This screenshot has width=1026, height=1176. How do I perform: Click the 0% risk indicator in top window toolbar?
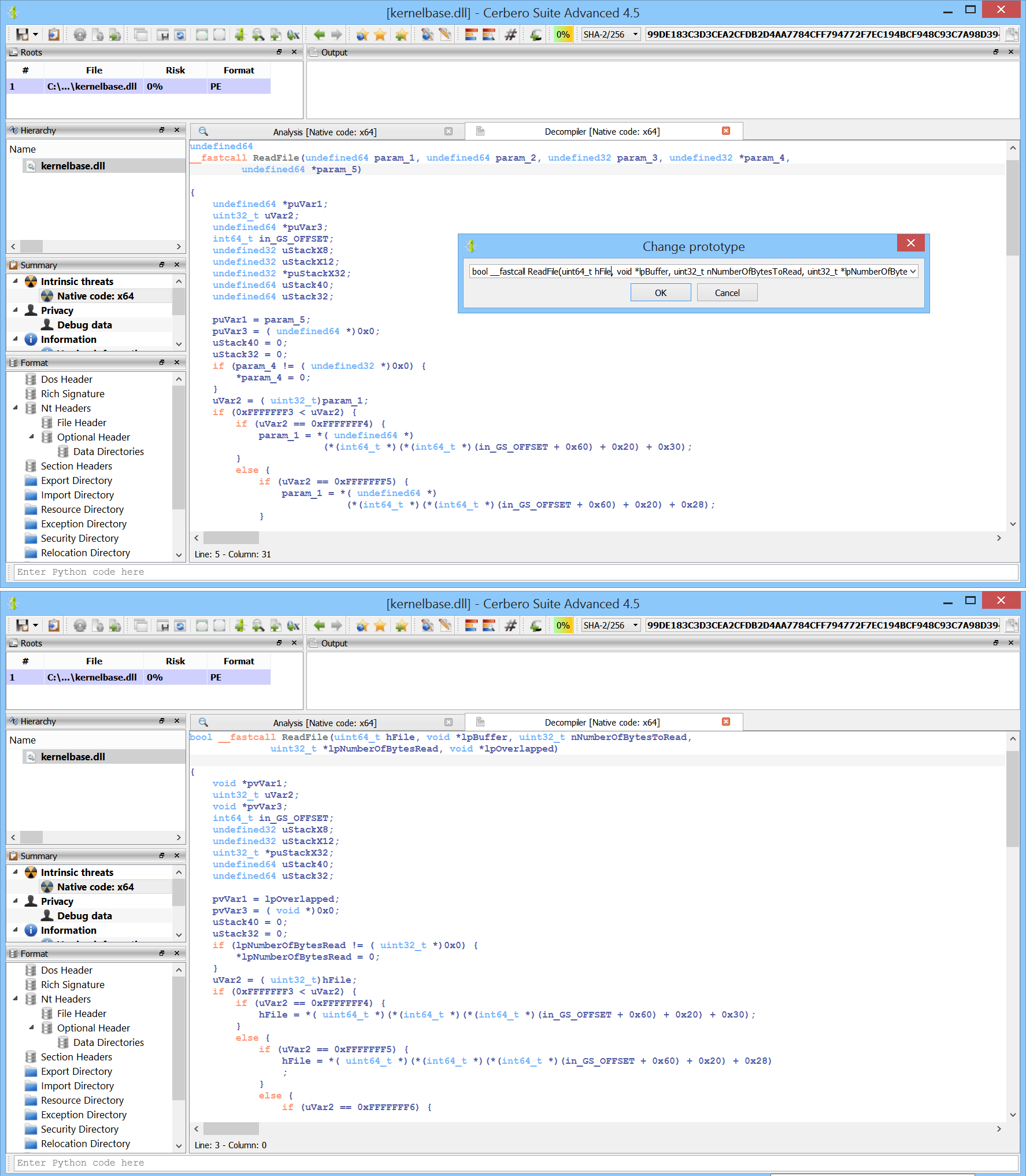point(563,35)
